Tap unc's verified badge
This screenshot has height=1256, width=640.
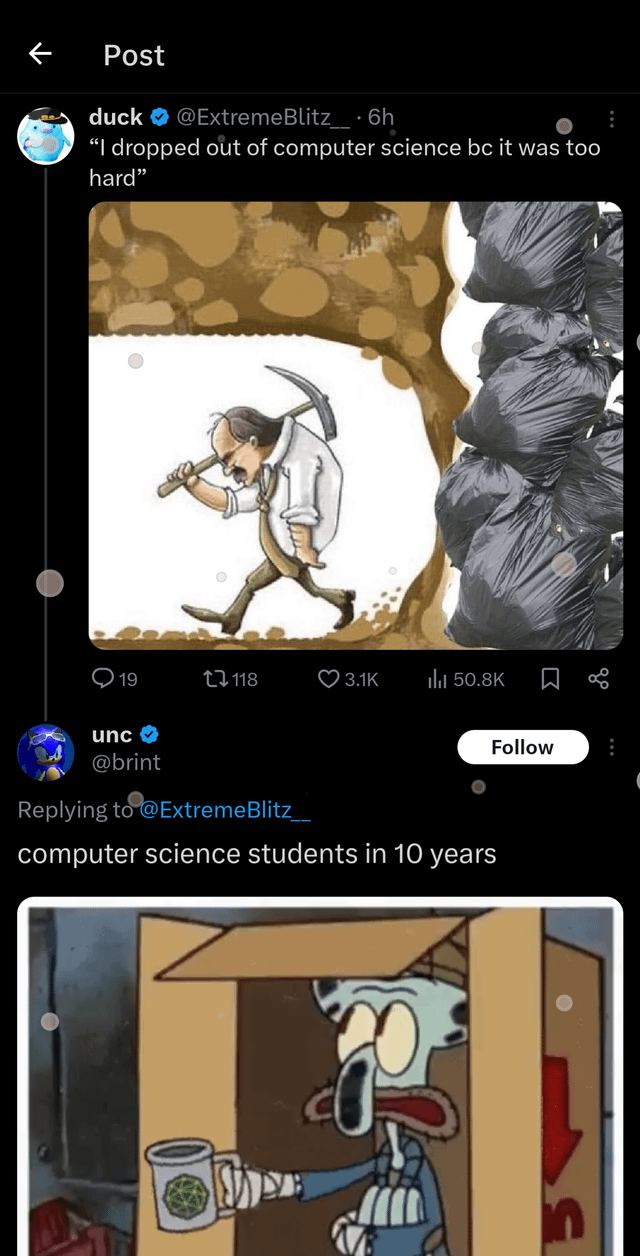point(149,735)
